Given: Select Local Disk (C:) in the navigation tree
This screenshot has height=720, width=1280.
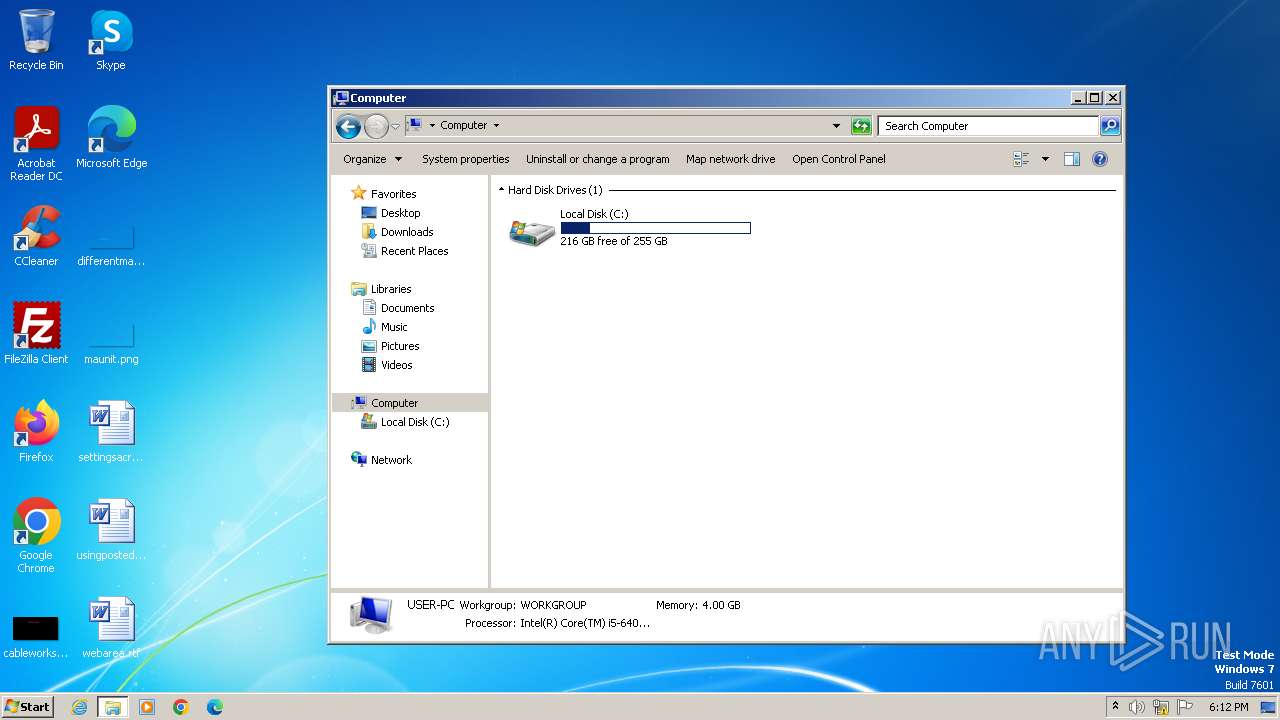Looking at the screenshot, I should (x=415, y=422).
